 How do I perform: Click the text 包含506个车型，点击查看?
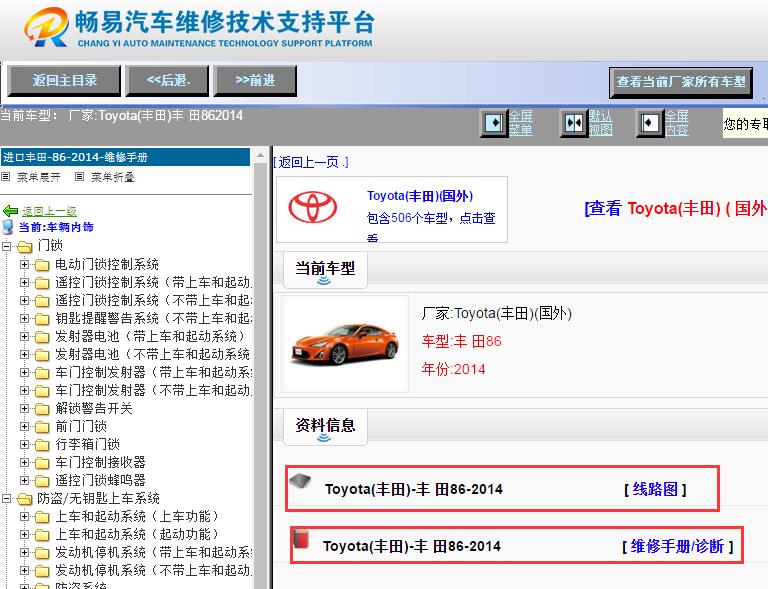point(431,226)
